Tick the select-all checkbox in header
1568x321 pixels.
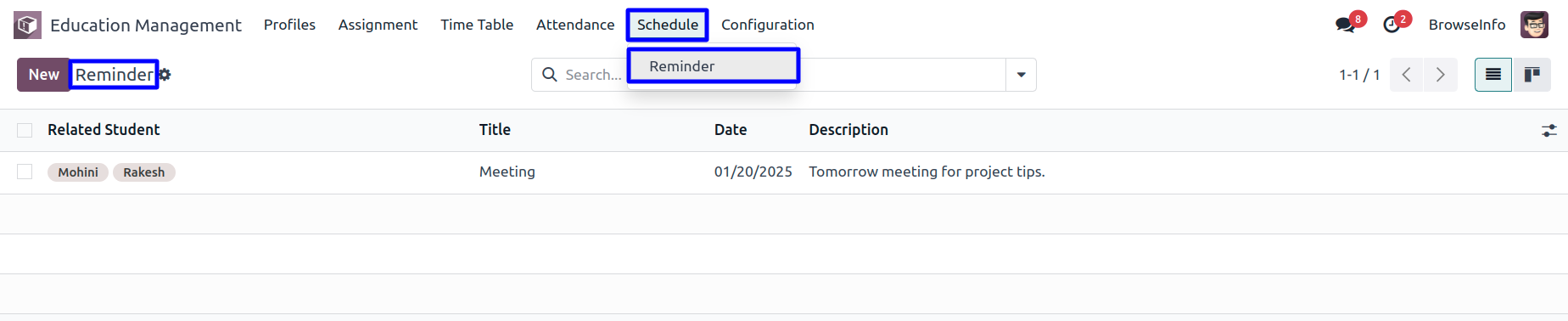pyautogui.click(x=25, y=130)
